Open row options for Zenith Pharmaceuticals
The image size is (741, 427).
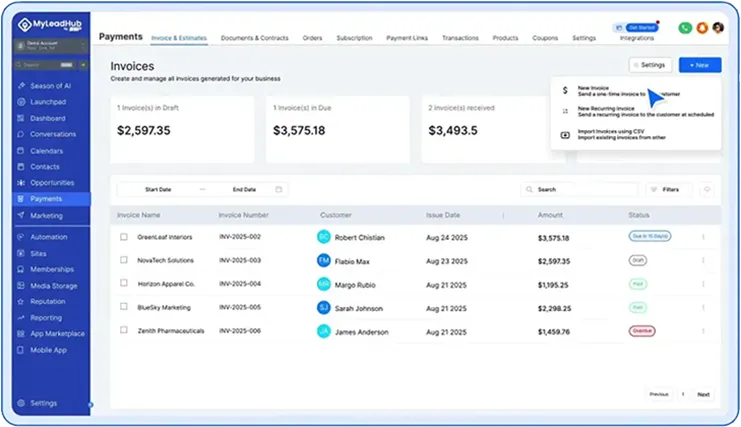click(703, 331)
